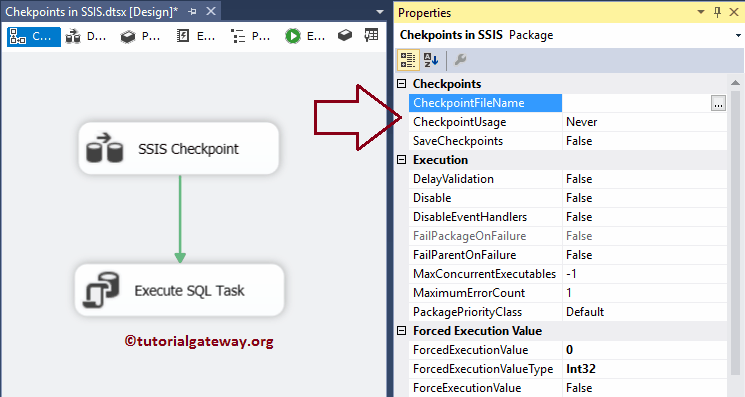Switch to the Event Handlers tab
The width and height of the screenshot is (745, 397).
point(195,37)
